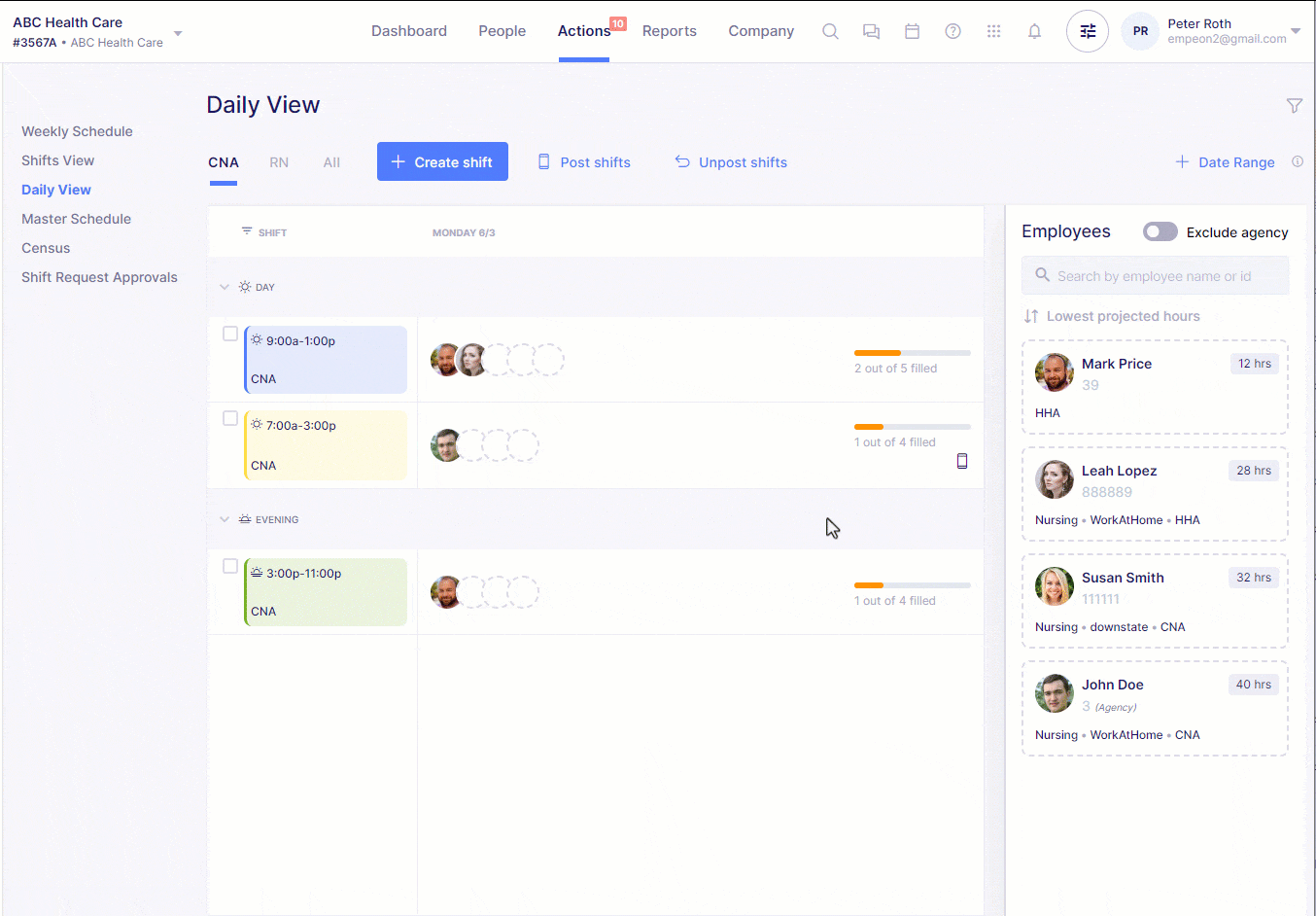Open the Reports menu
Screen dimensions: 1316x916
coord(669,31)
